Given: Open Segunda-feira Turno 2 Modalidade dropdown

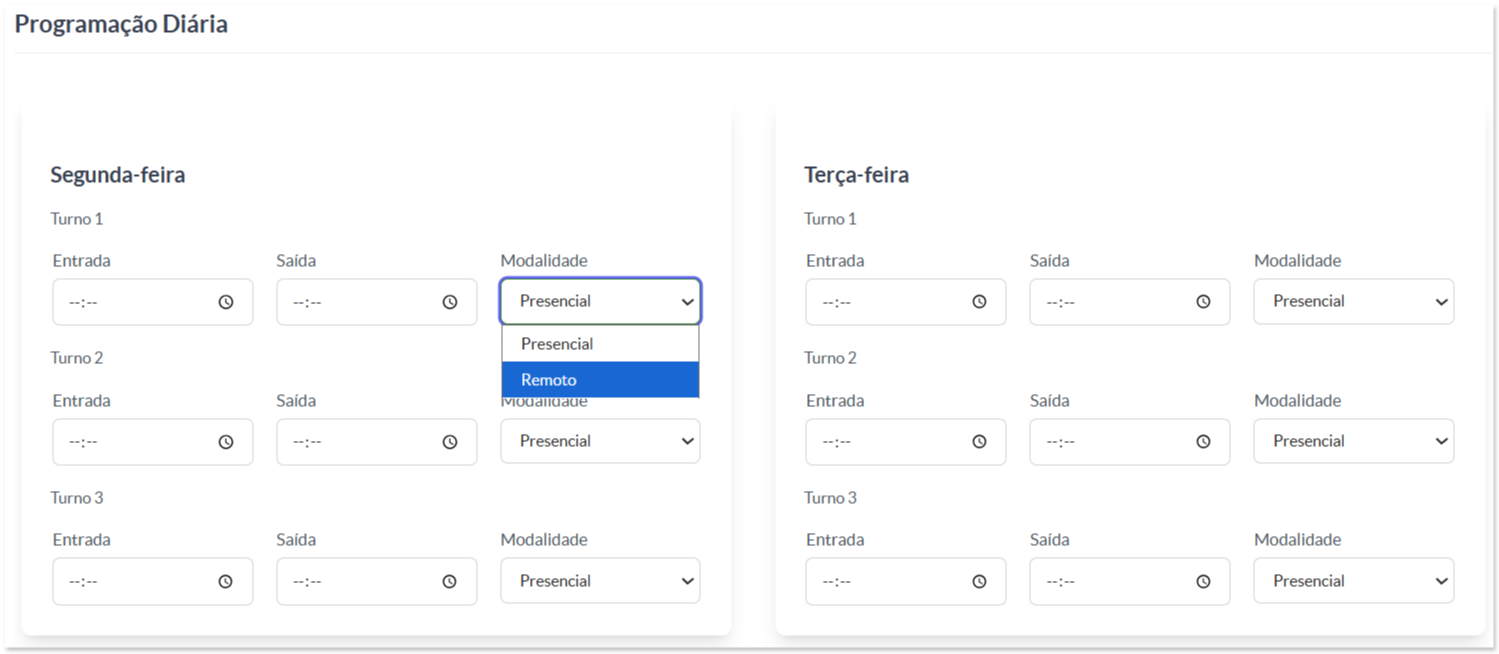Looking at the screenshot, I should (600, 441).
